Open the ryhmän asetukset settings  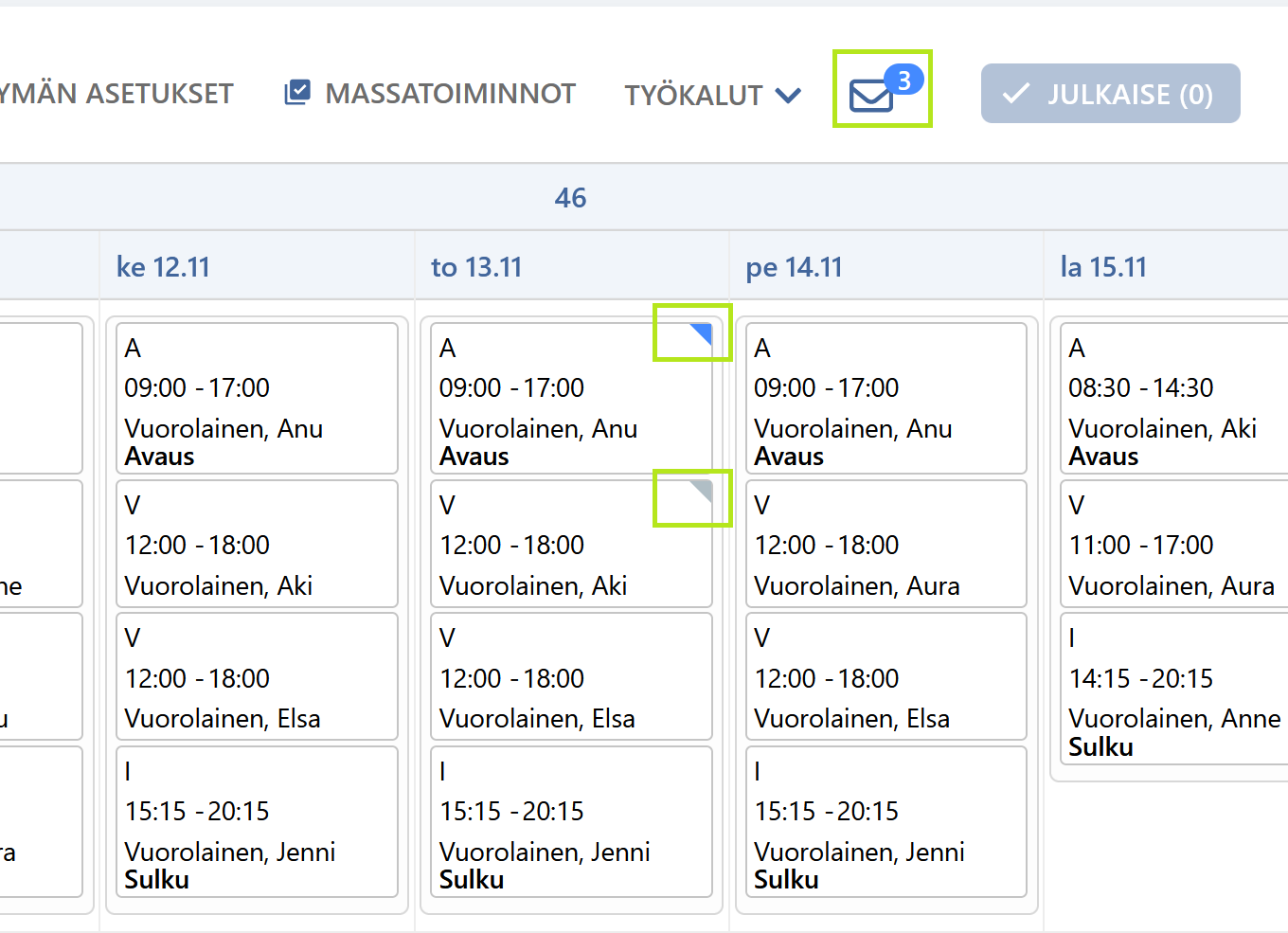tap(116, 94)
